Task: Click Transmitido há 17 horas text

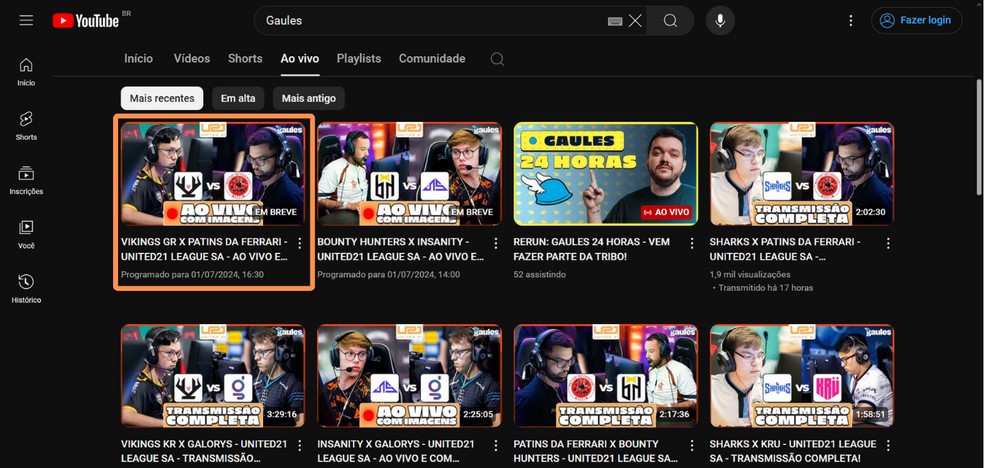Action: [x=766, y=288]
